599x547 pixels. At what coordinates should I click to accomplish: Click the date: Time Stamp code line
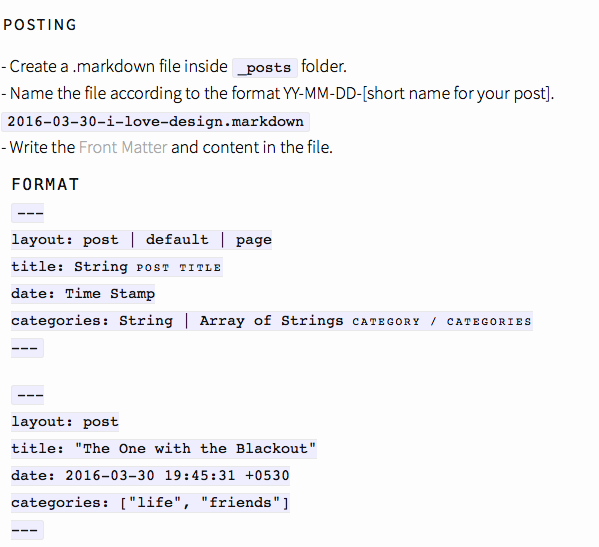(83, 294)
